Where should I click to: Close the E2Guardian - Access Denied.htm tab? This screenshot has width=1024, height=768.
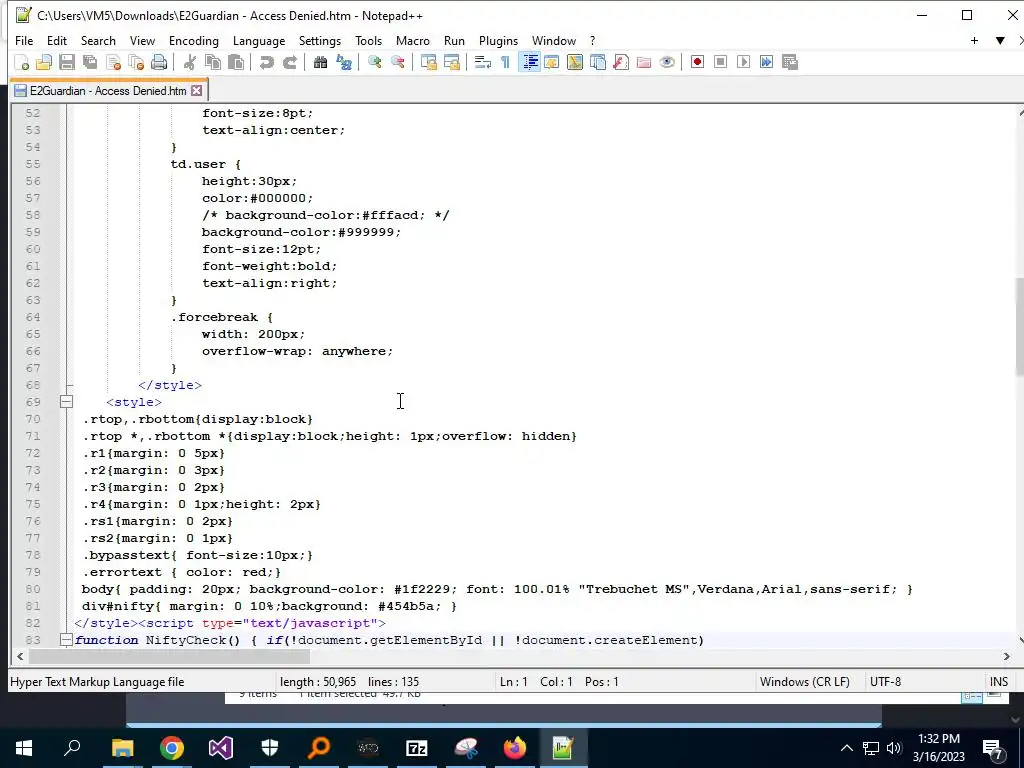pyautogui.click(x=197, y=91)
